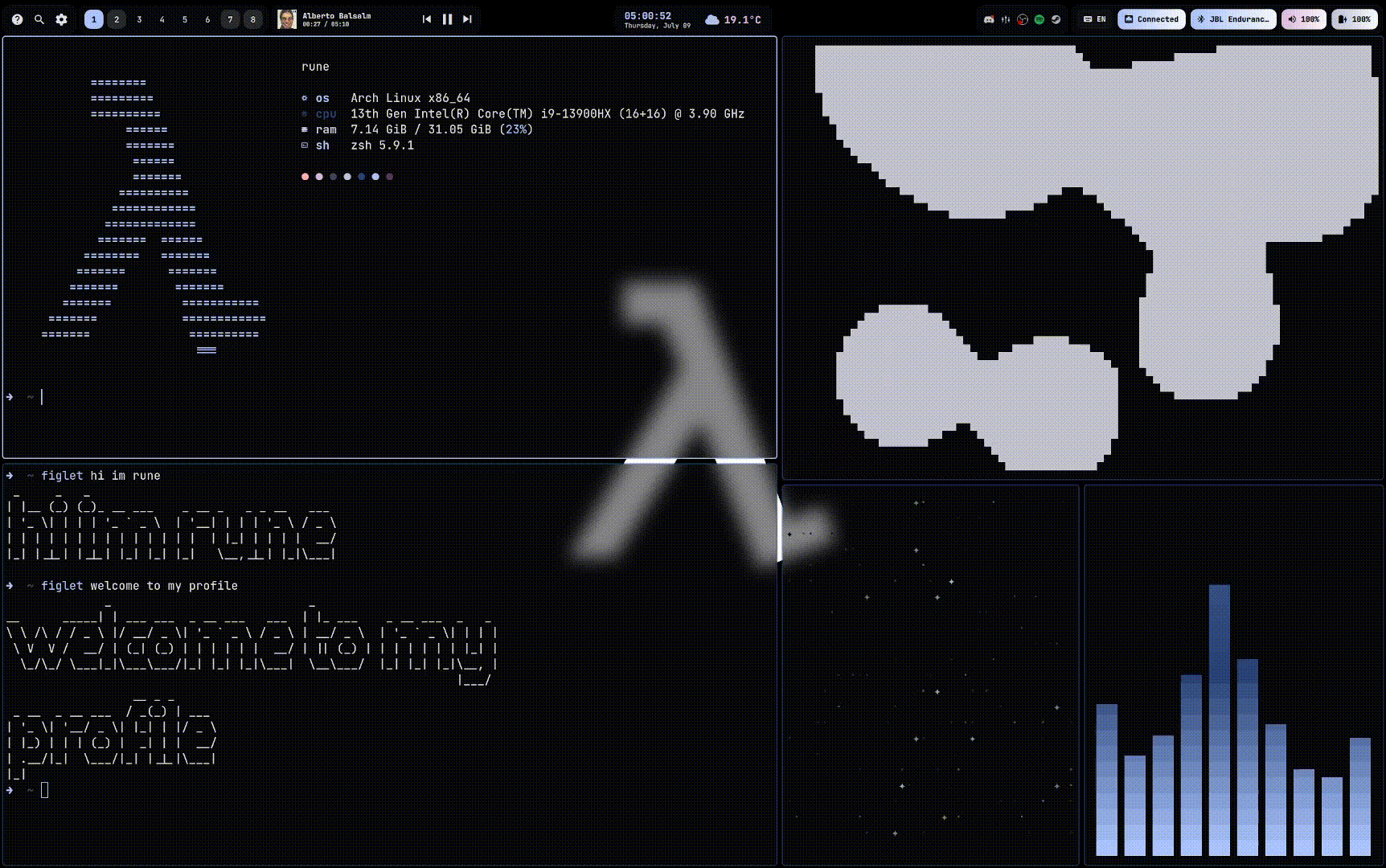Open the help question-mark icon
The height and width of the screenshot is (868, 1386).
click(17, 19)
